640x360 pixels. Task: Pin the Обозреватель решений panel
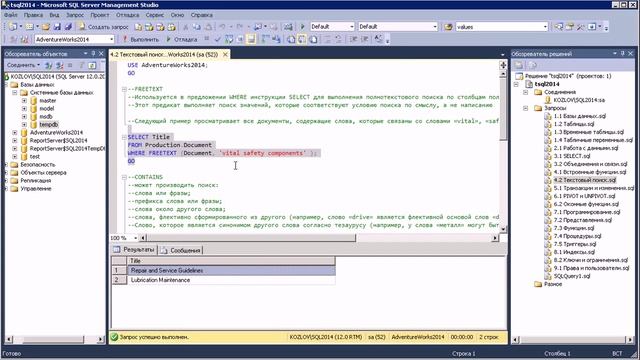pos(622,53)
